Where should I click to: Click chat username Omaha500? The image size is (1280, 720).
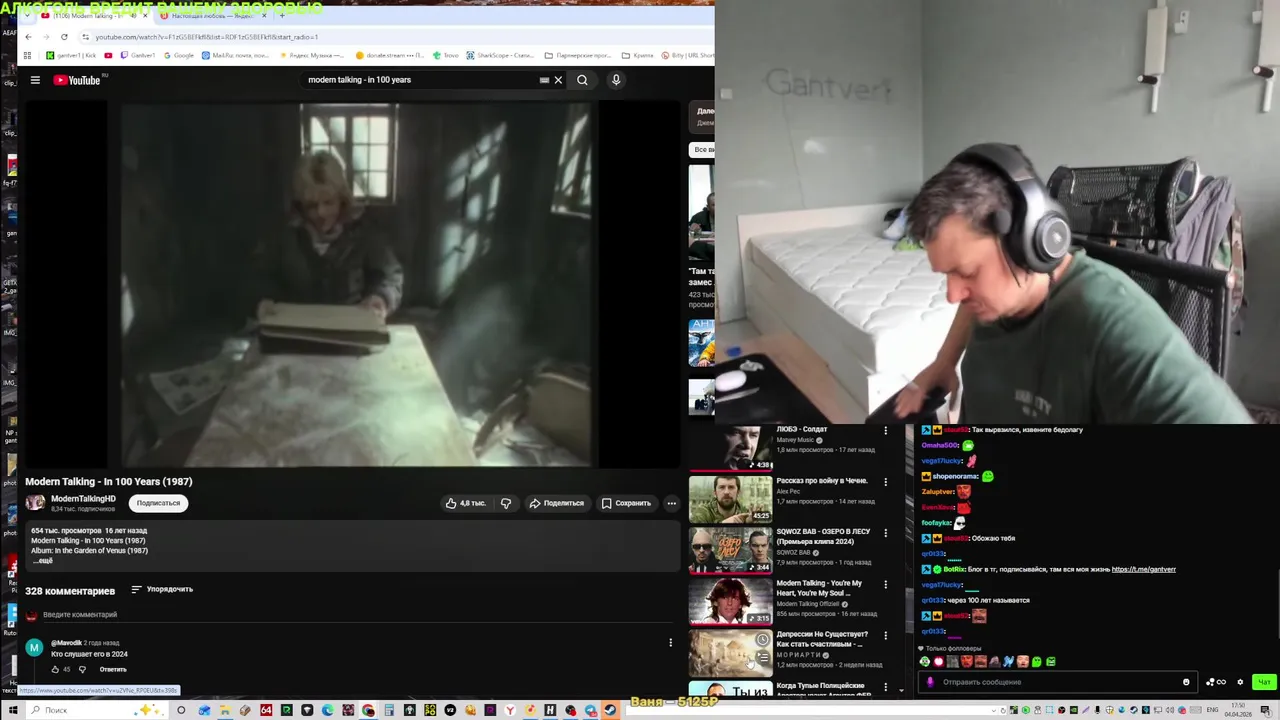[x=939, y=445]
